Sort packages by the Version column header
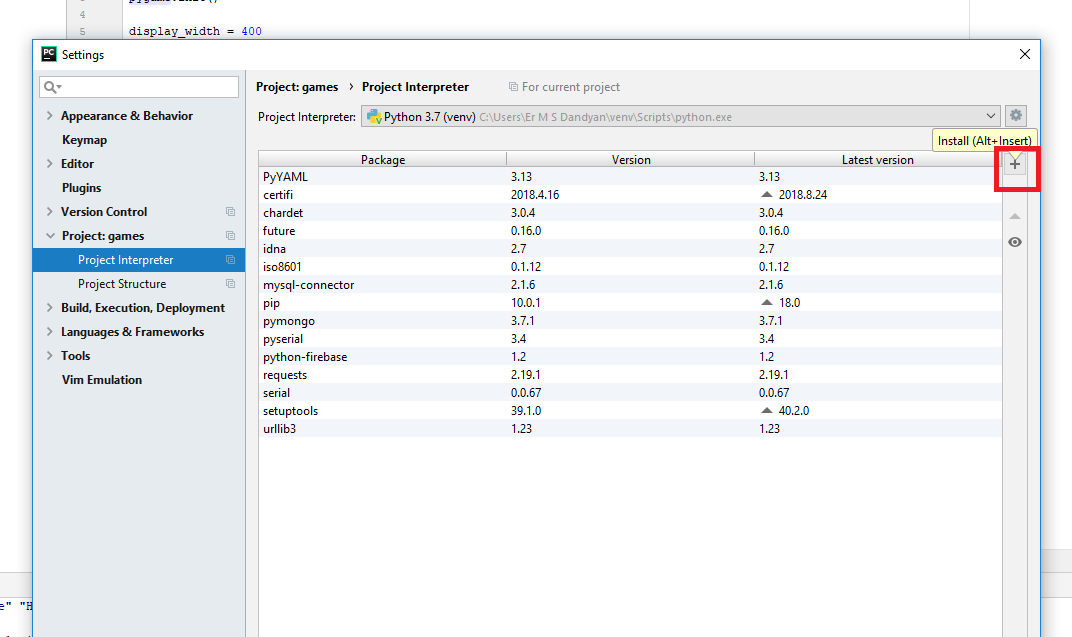 pos(630,159)
